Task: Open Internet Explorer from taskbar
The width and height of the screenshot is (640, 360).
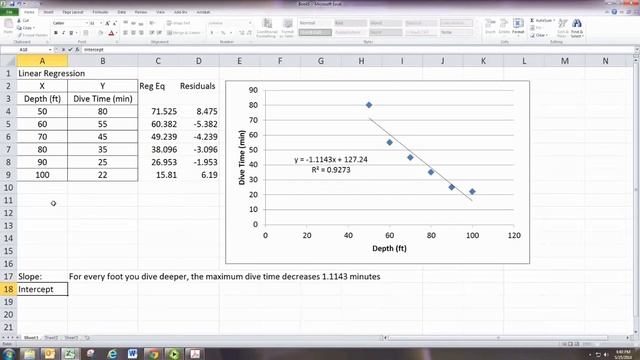Action: (x=112, y=354)
